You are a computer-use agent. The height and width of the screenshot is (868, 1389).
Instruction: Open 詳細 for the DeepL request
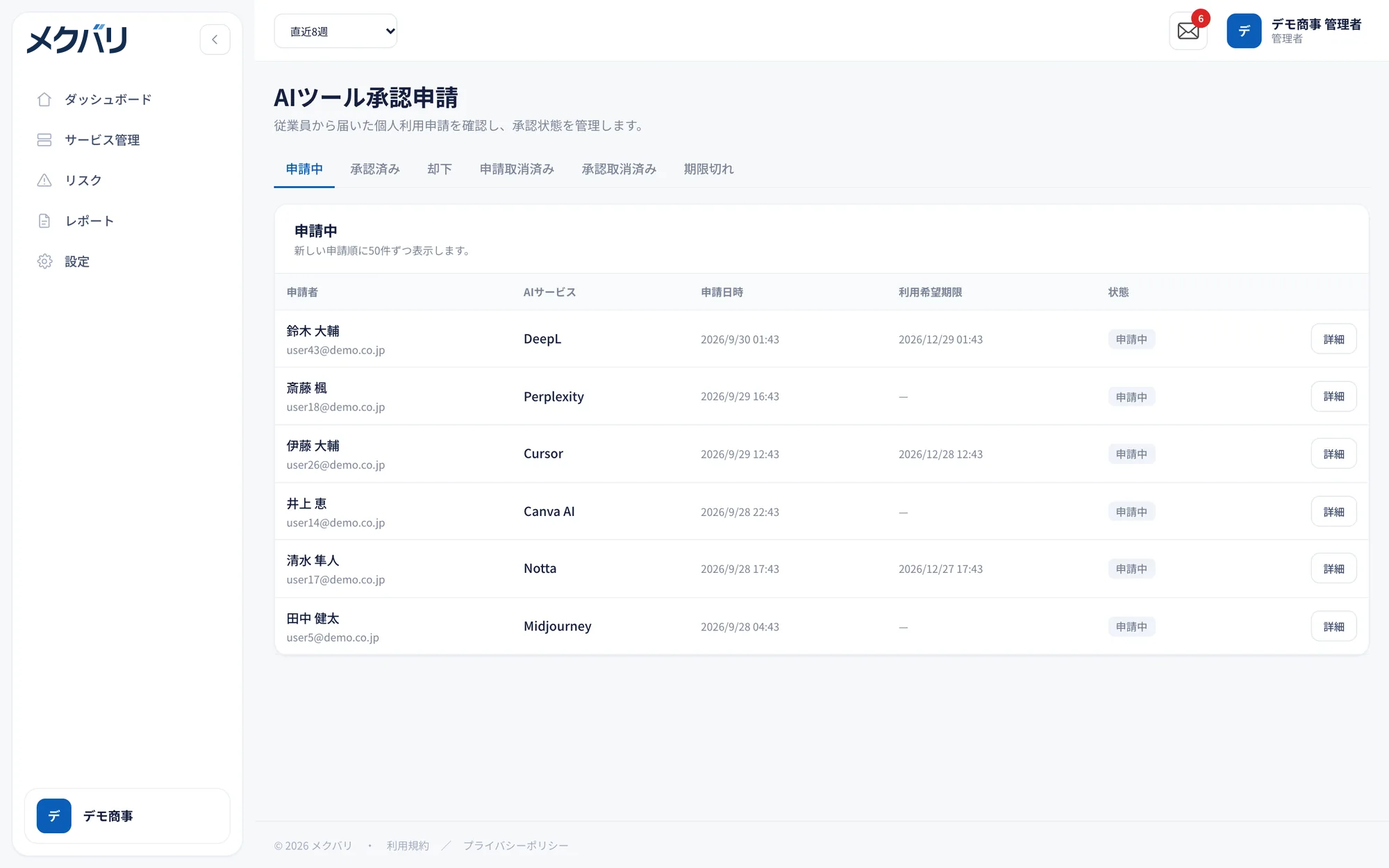click(1333, 339)
